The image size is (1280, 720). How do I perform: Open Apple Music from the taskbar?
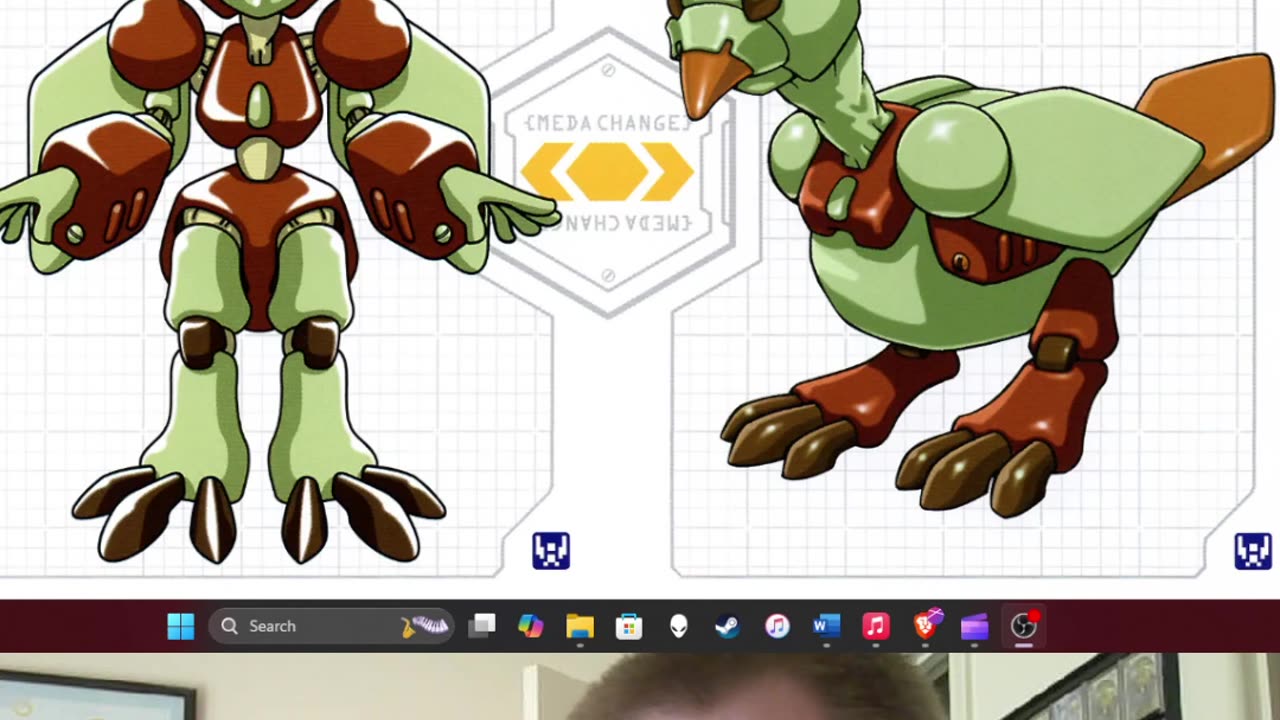coord(875,626)
